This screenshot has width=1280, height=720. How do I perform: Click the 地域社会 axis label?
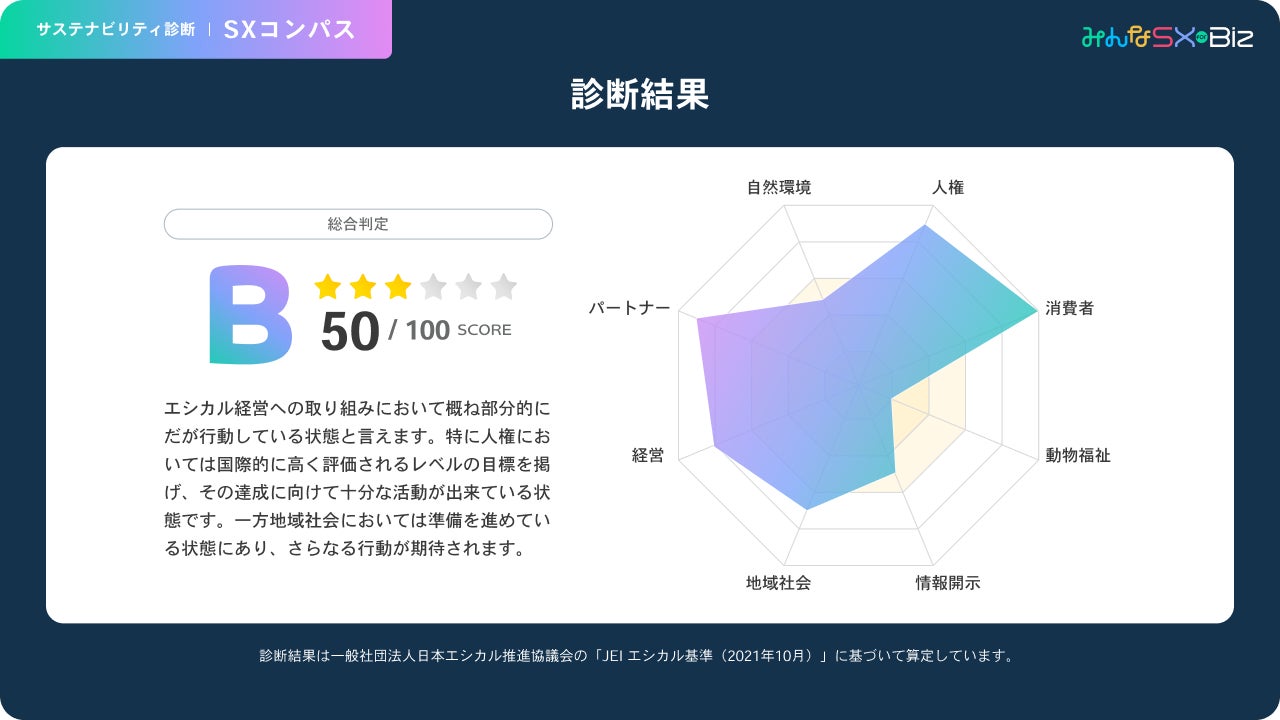(778, 583)
